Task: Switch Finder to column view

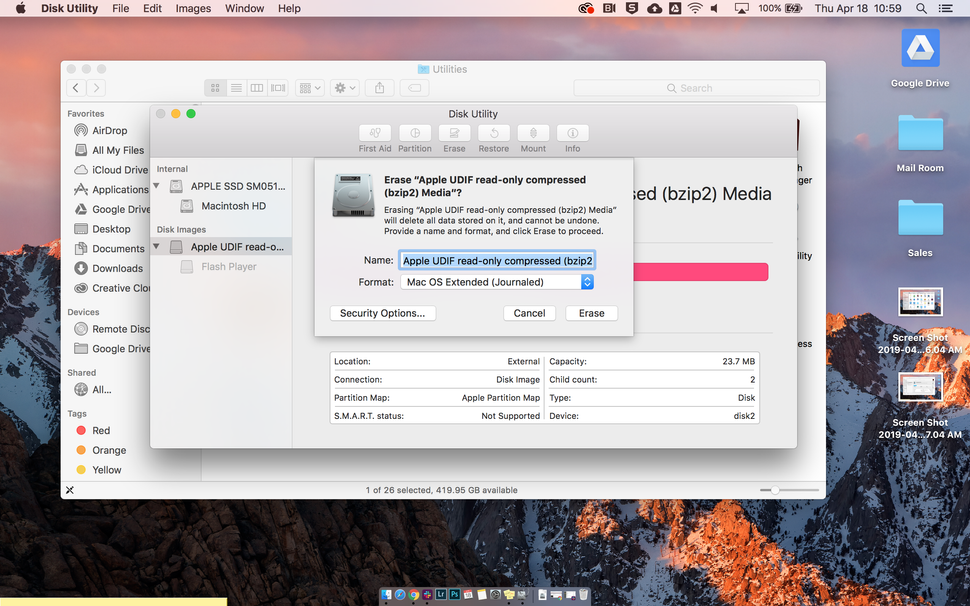Action: click(x=257, y=88)
